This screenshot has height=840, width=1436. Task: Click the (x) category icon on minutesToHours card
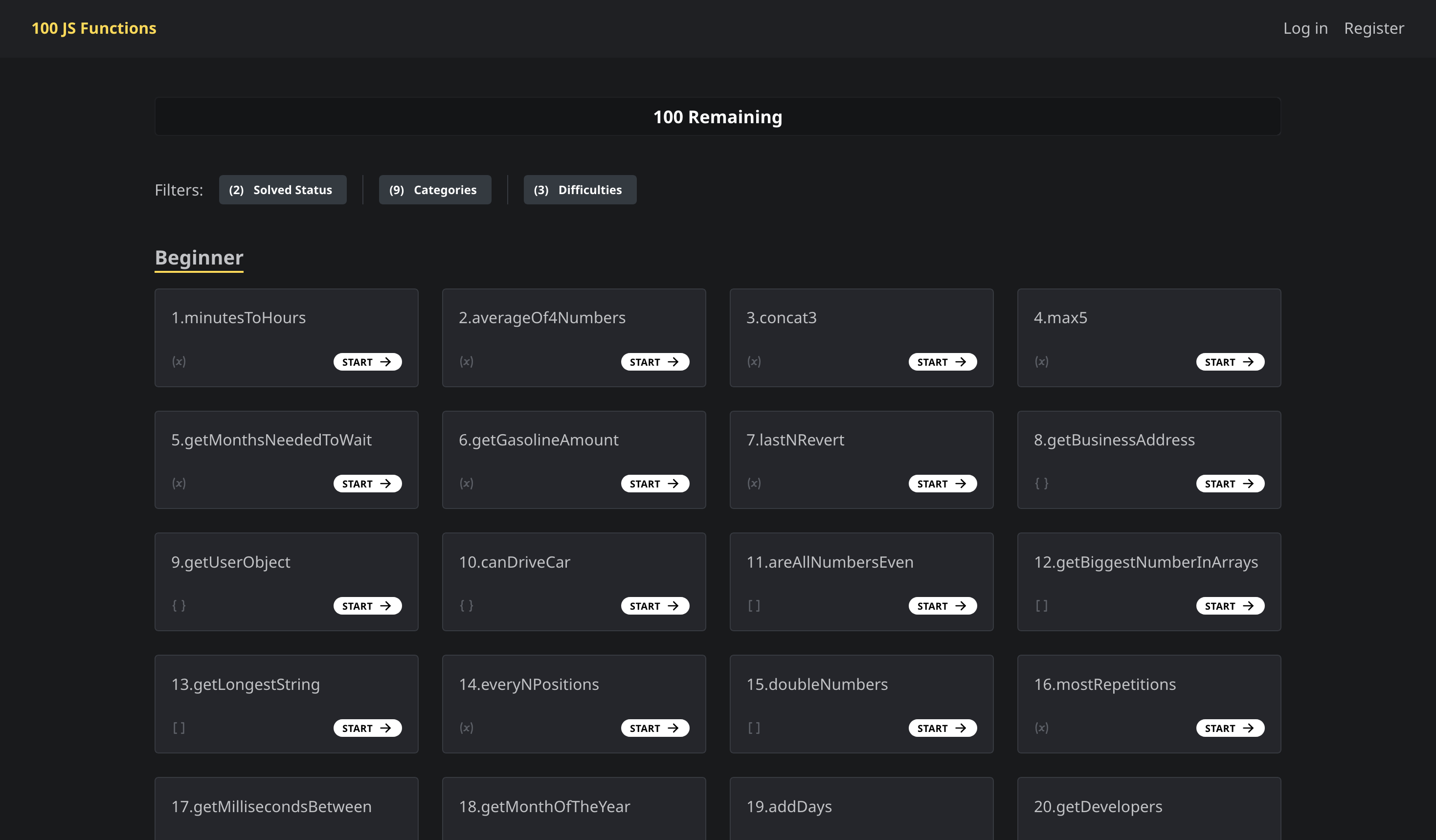[179, 362]
